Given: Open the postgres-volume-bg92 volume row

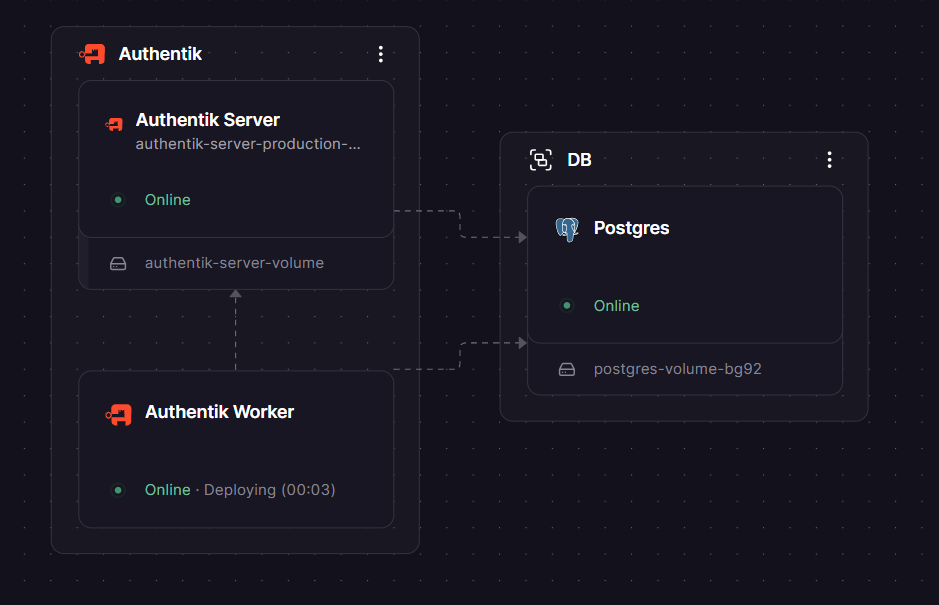Looking at the screenshot, I should 684,369.
